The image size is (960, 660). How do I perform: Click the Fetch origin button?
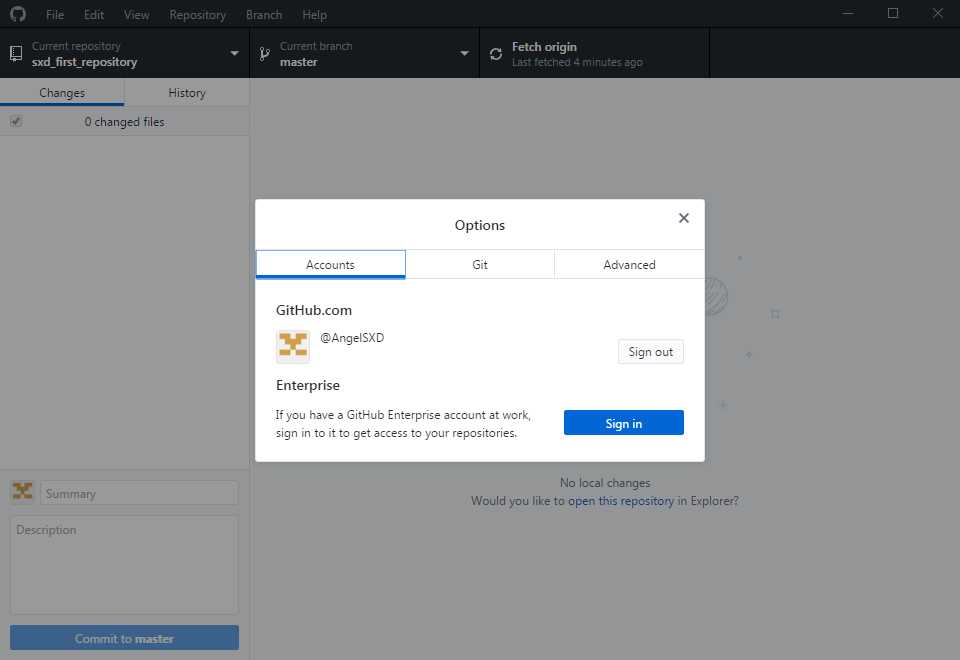(594, 53)
